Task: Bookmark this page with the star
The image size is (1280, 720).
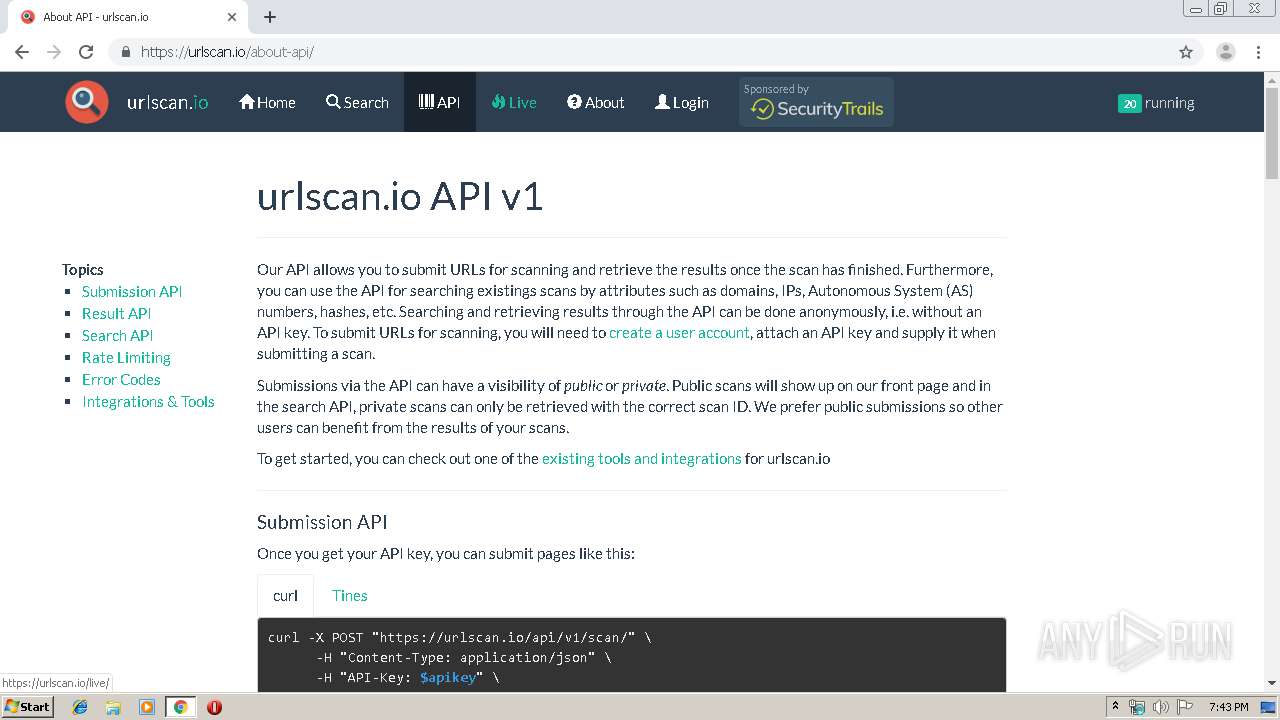Action: coord(1186,52)
